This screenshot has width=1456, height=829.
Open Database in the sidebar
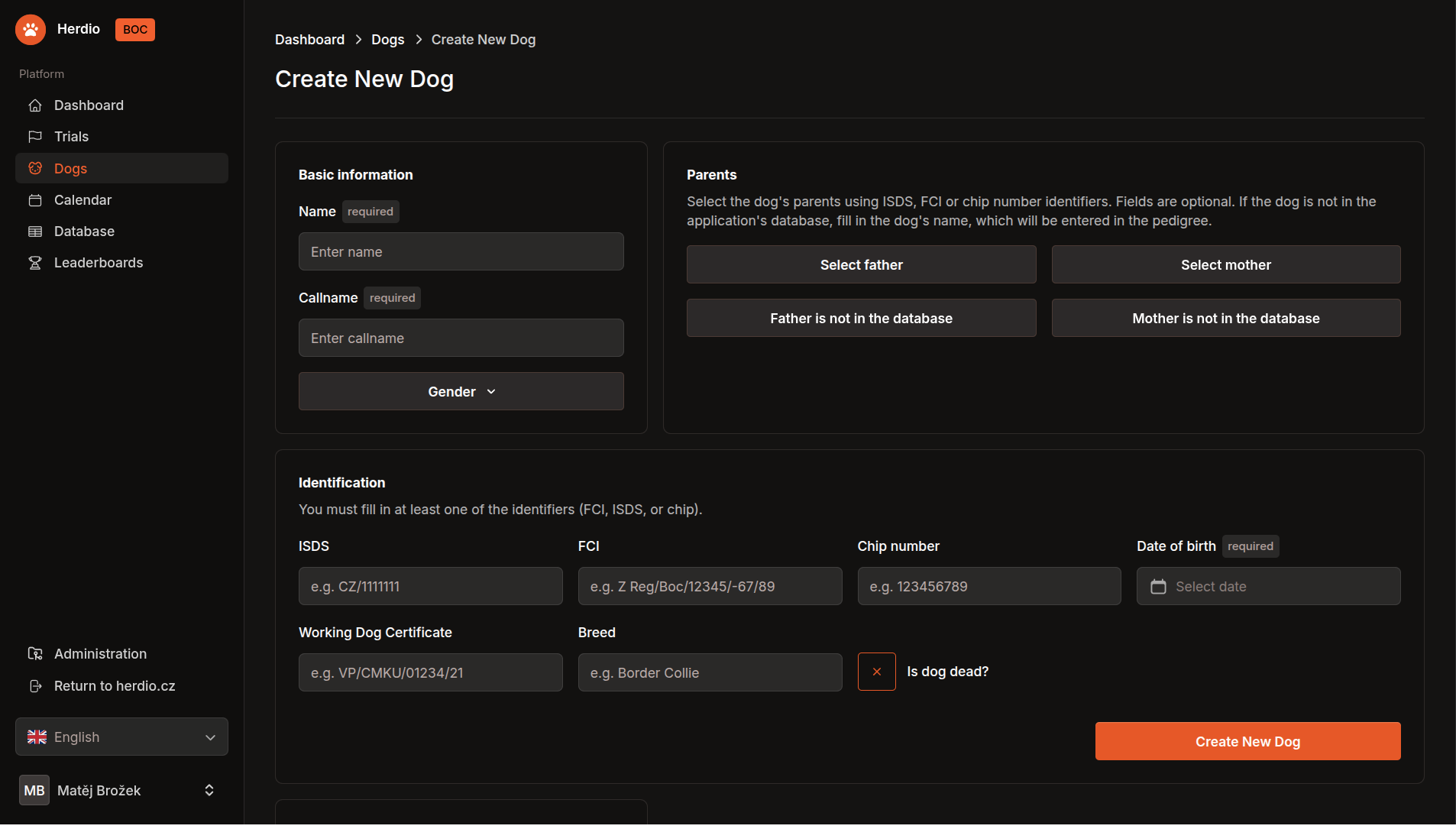[x=122, y=232]
